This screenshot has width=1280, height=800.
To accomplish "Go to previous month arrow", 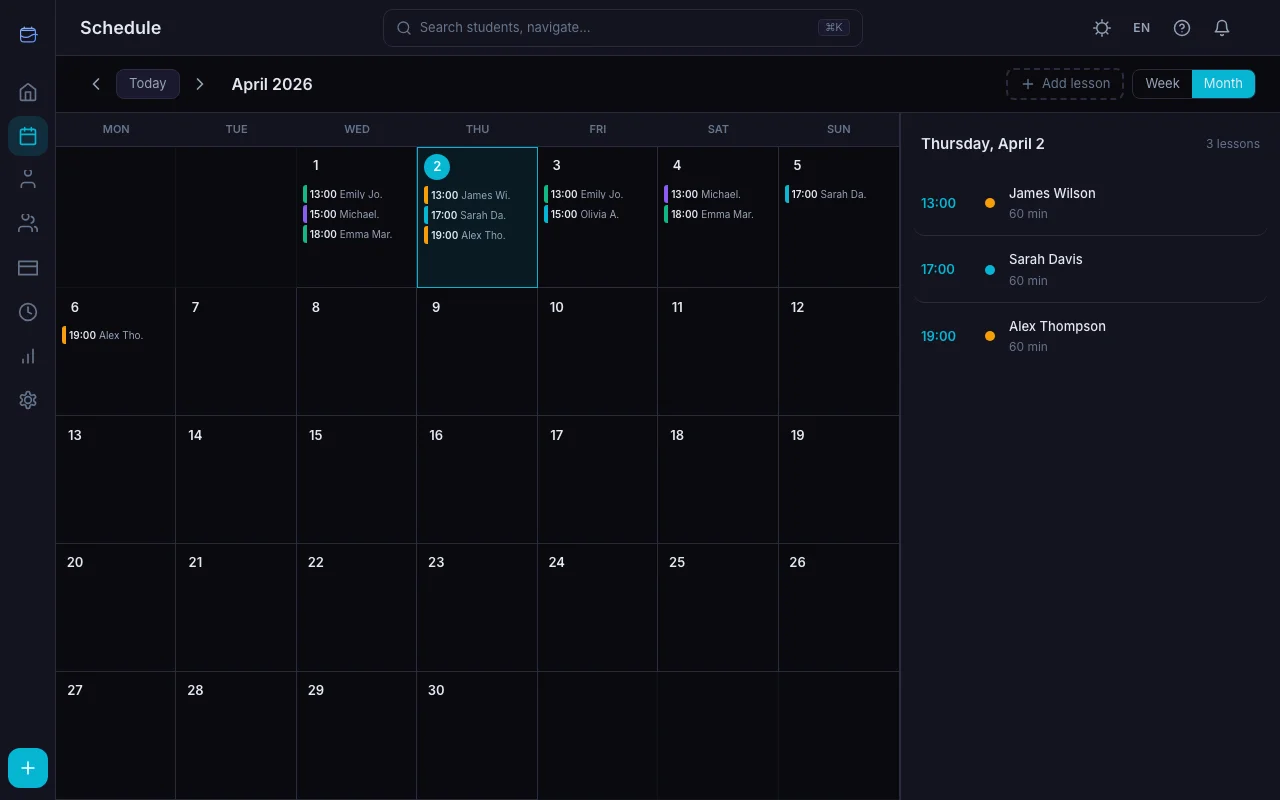I will pyautogui.click(x=96, y=84).
